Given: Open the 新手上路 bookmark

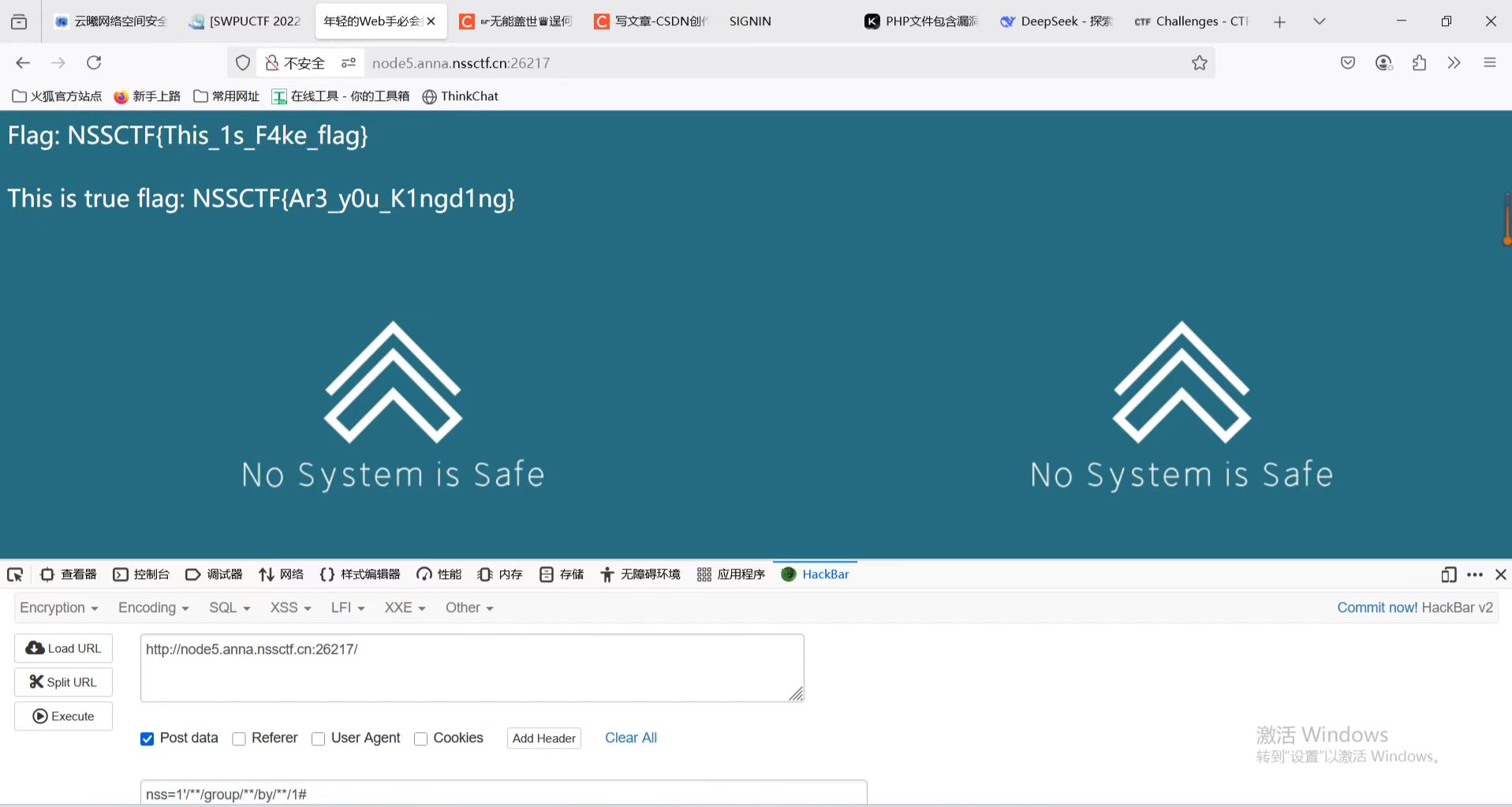Looking at the screenshot, I should pos(147,96).
